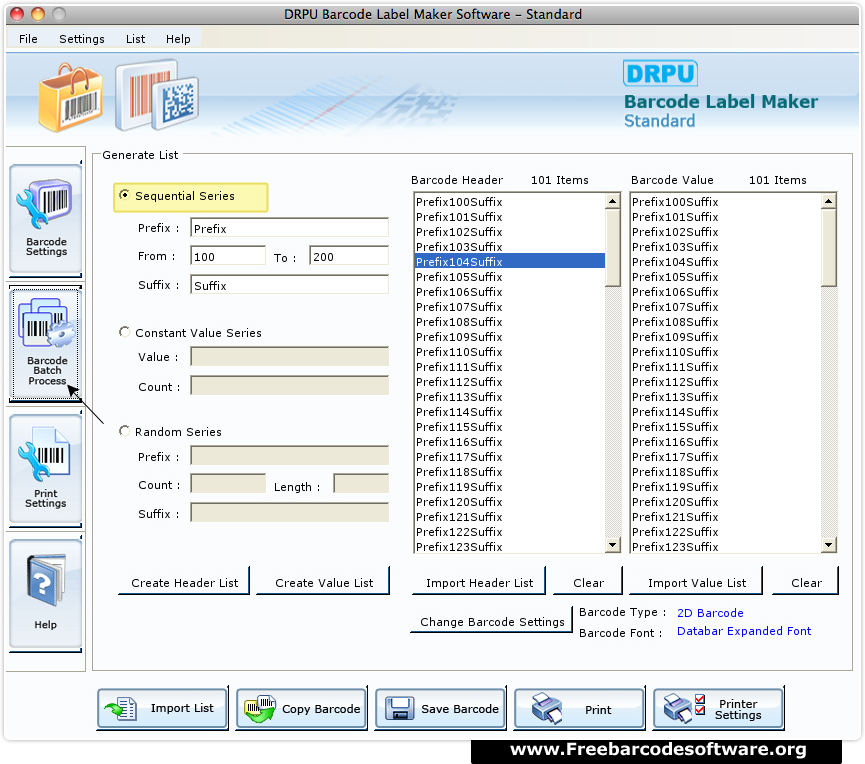Click the DRPU brand logo

pos(660,73)
